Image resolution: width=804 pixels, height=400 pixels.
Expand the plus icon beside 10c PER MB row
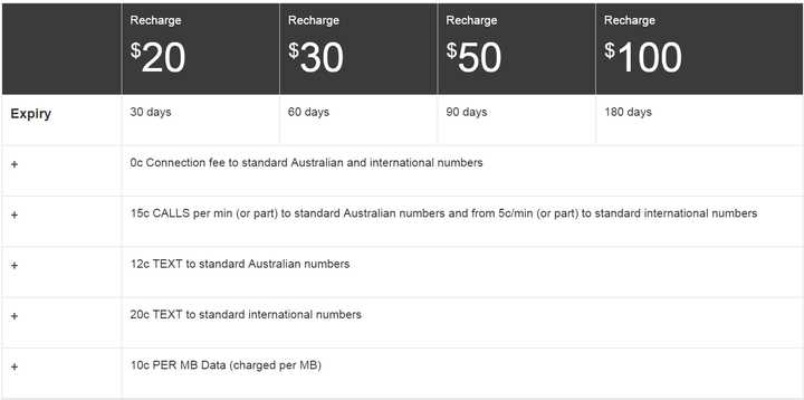coord(14,367)
